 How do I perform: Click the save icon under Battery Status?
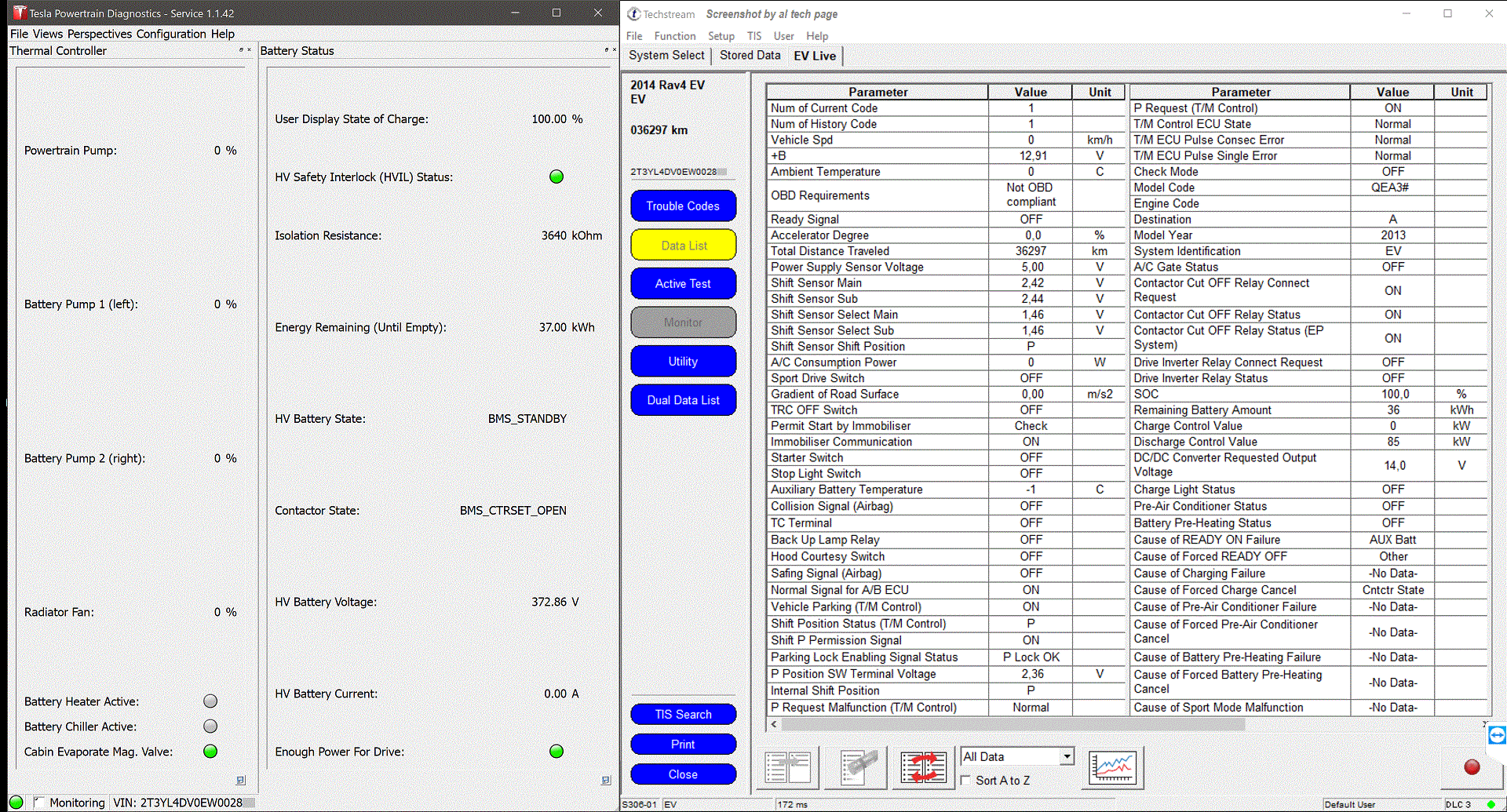click(x=606, y=780)
